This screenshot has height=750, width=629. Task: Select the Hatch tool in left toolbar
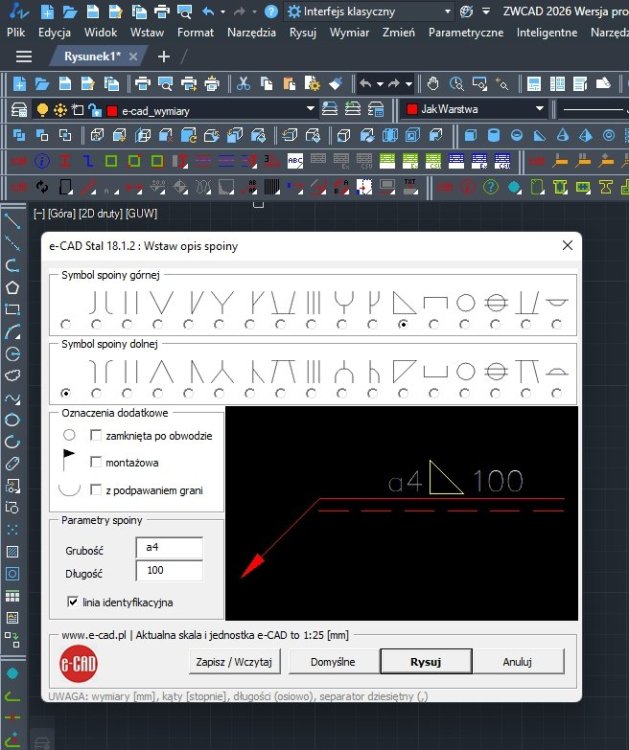(x=12, y=551)
